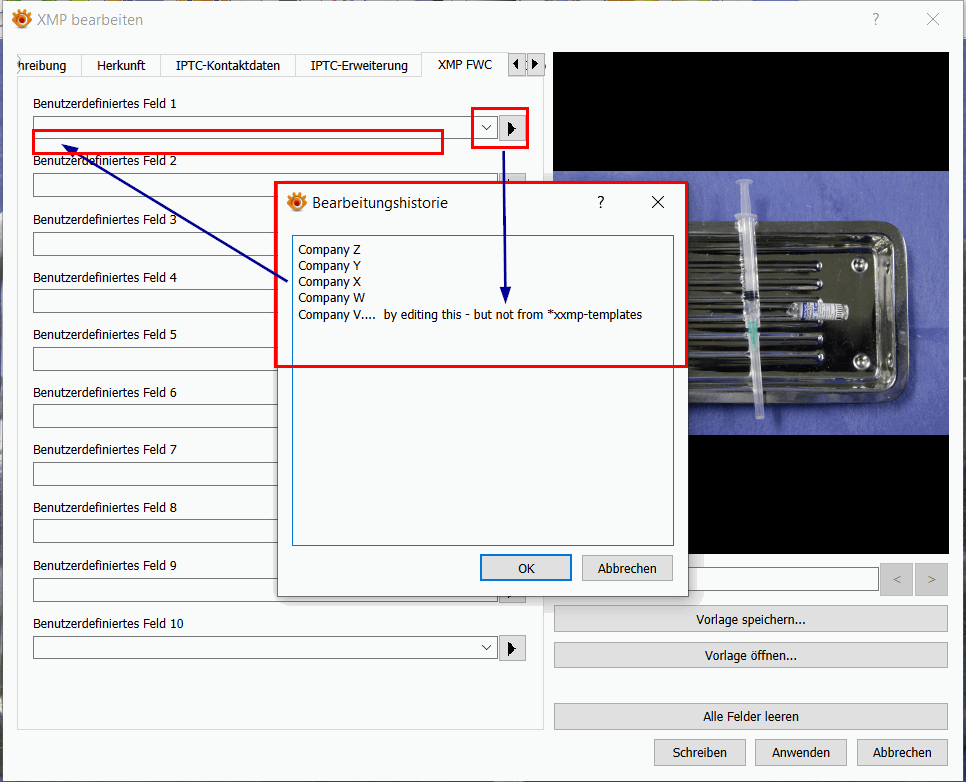Click help question mark in XMP bearbeiten
966x782 pixels.
pyautogui.click(x=875, y=19)
